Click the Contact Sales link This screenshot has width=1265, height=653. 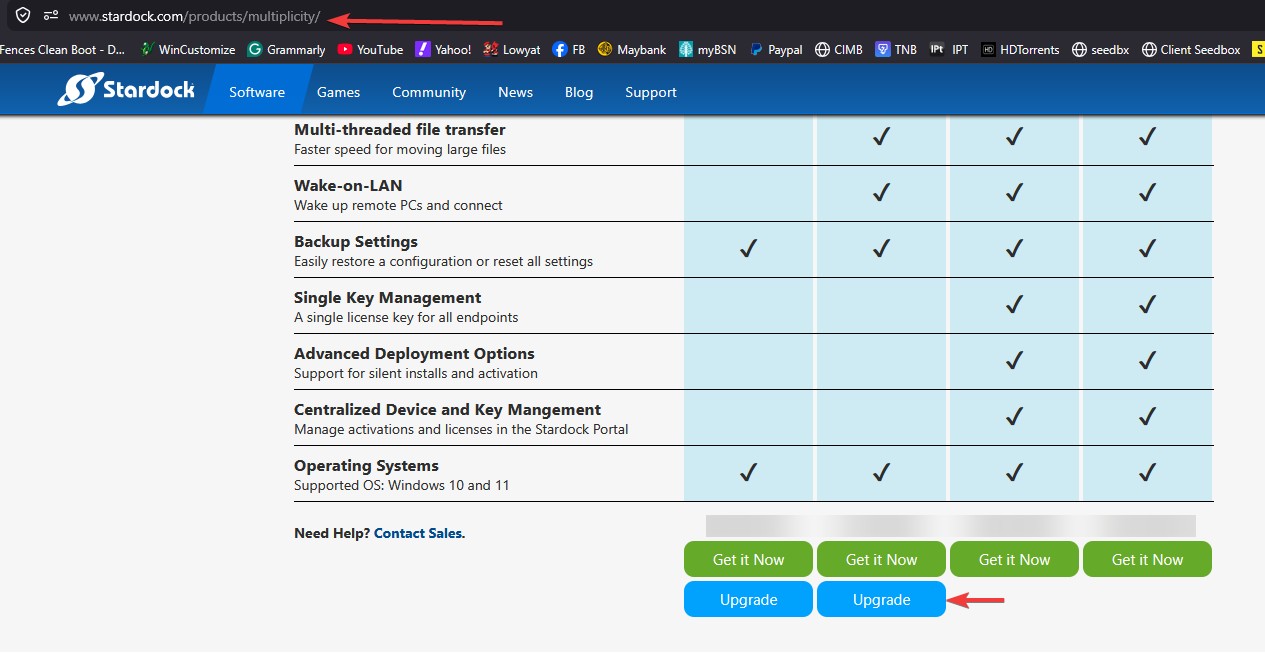click(x=418, y=533)
